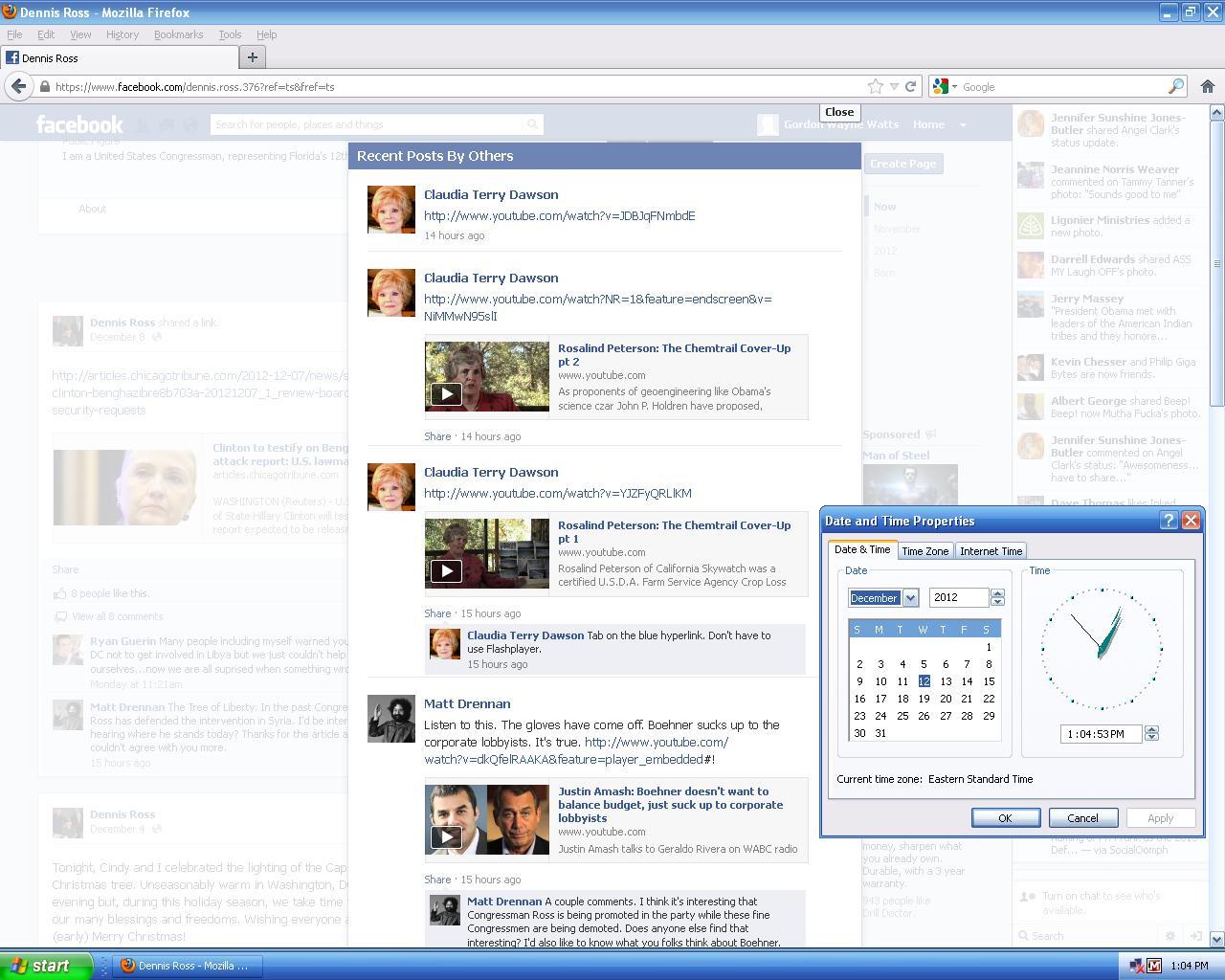Open the address bar history dropdown arrow

point(894,86)
